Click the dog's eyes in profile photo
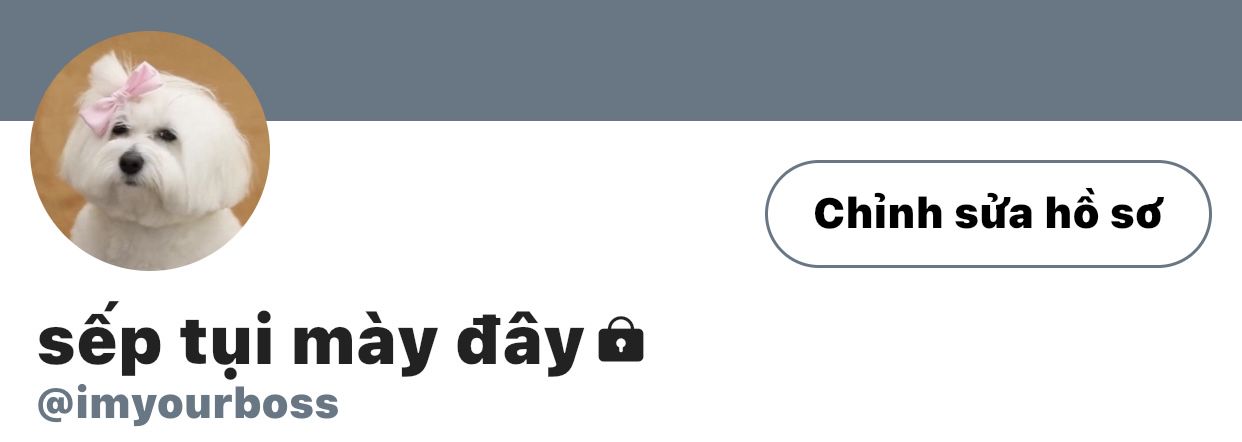The image size is (1242, 442). pyautogui.click(x=142, y=132)
